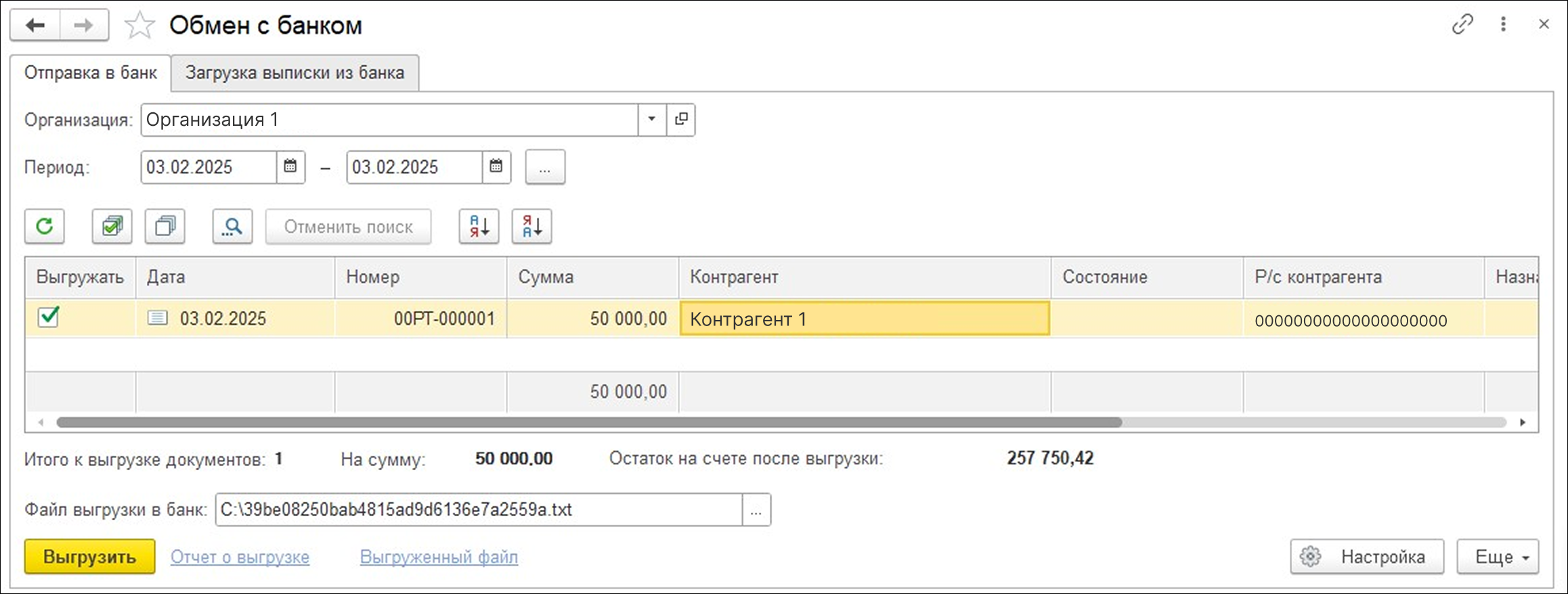Sort the list descending
Viewport: 1568px width, 594px height.
click(x=531, y=226)
